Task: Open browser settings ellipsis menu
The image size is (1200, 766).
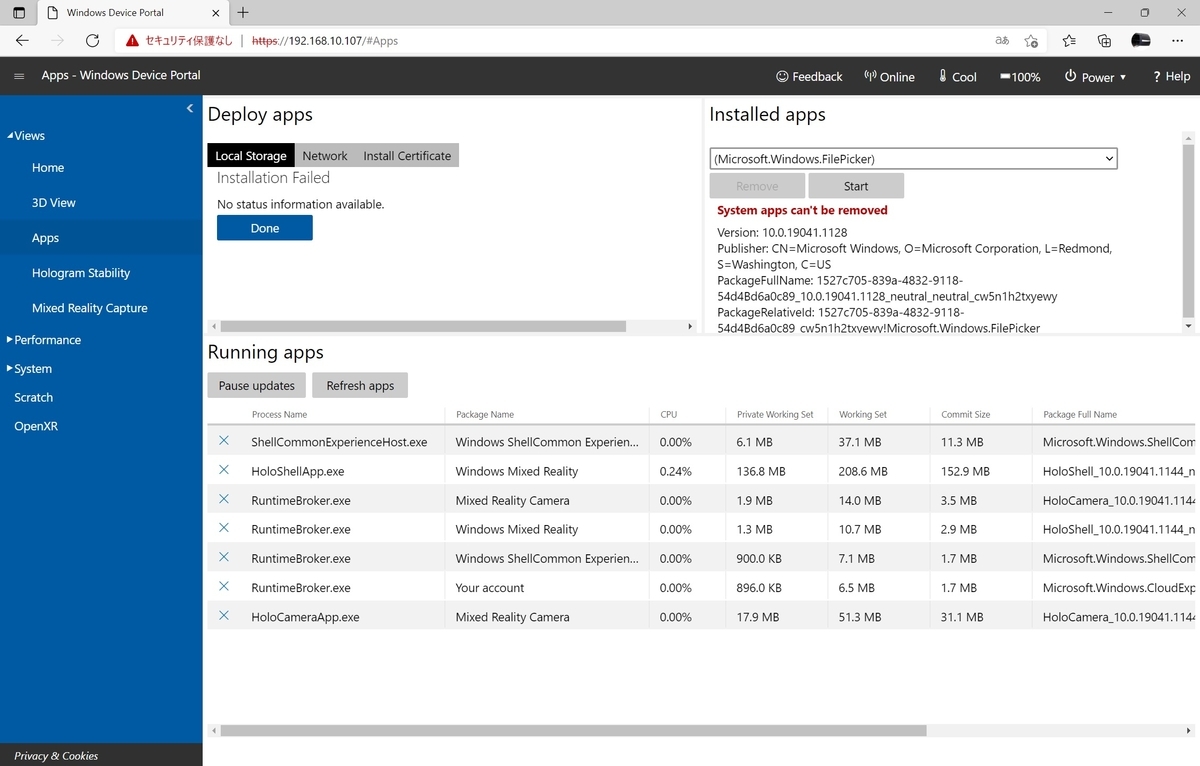Action: (1178, 41)
